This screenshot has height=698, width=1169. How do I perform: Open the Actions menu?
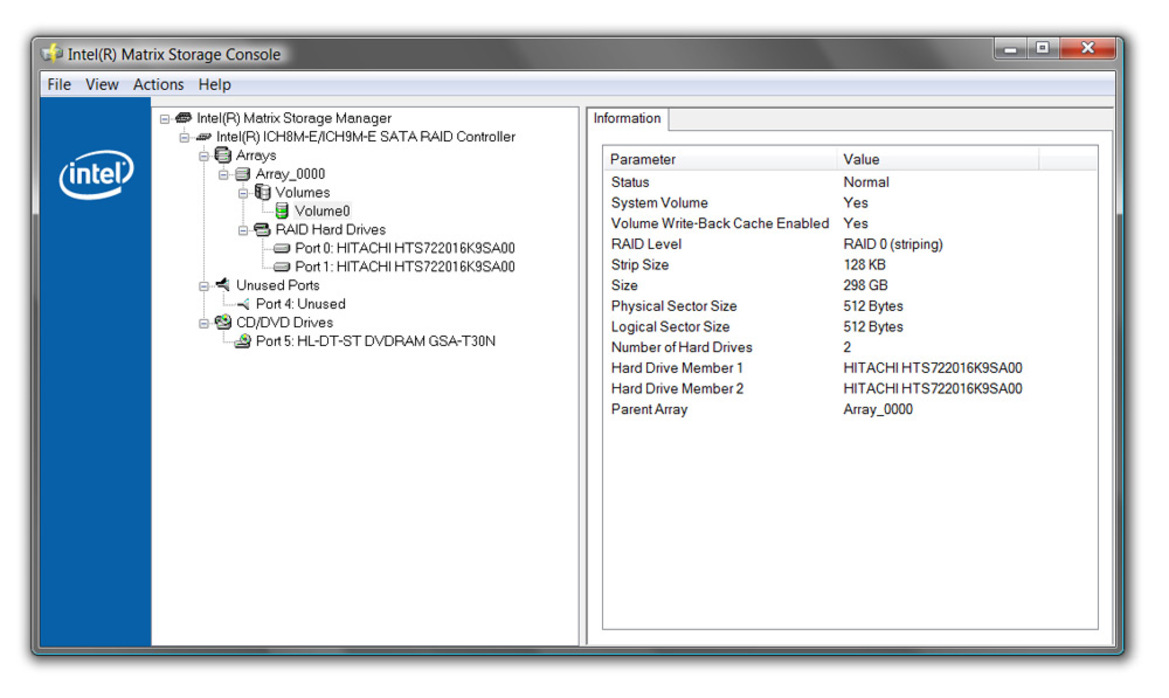coord(158,84)
